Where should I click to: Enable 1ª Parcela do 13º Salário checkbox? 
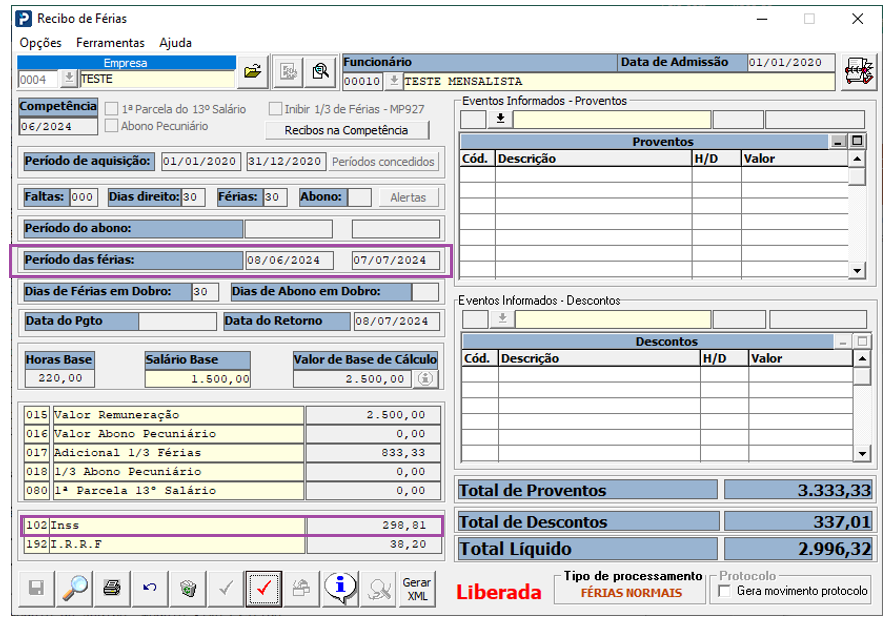tap(112, 109)
